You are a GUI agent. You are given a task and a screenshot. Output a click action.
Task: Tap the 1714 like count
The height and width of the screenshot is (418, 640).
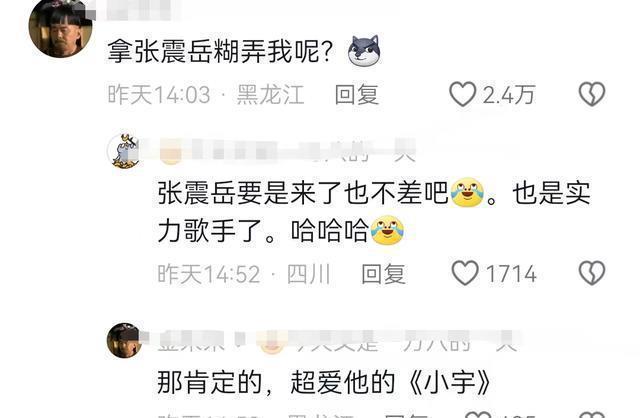pos(511,273)
